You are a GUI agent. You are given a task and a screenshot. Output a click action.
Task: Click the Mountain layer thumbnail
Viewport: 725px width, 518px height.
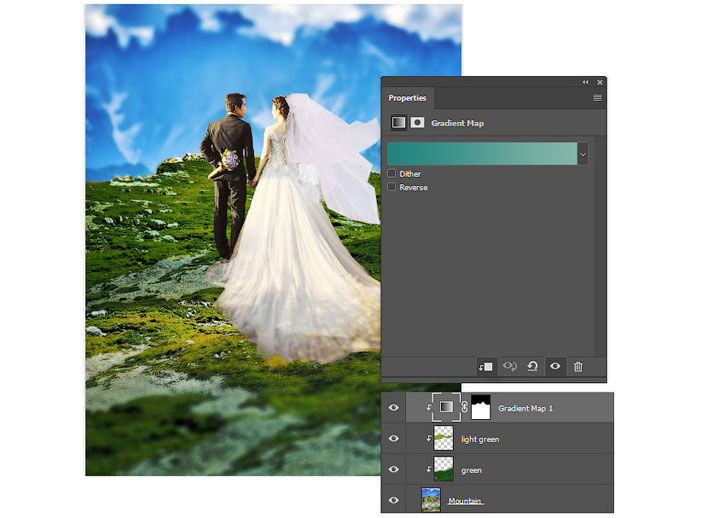pos(431,500)
